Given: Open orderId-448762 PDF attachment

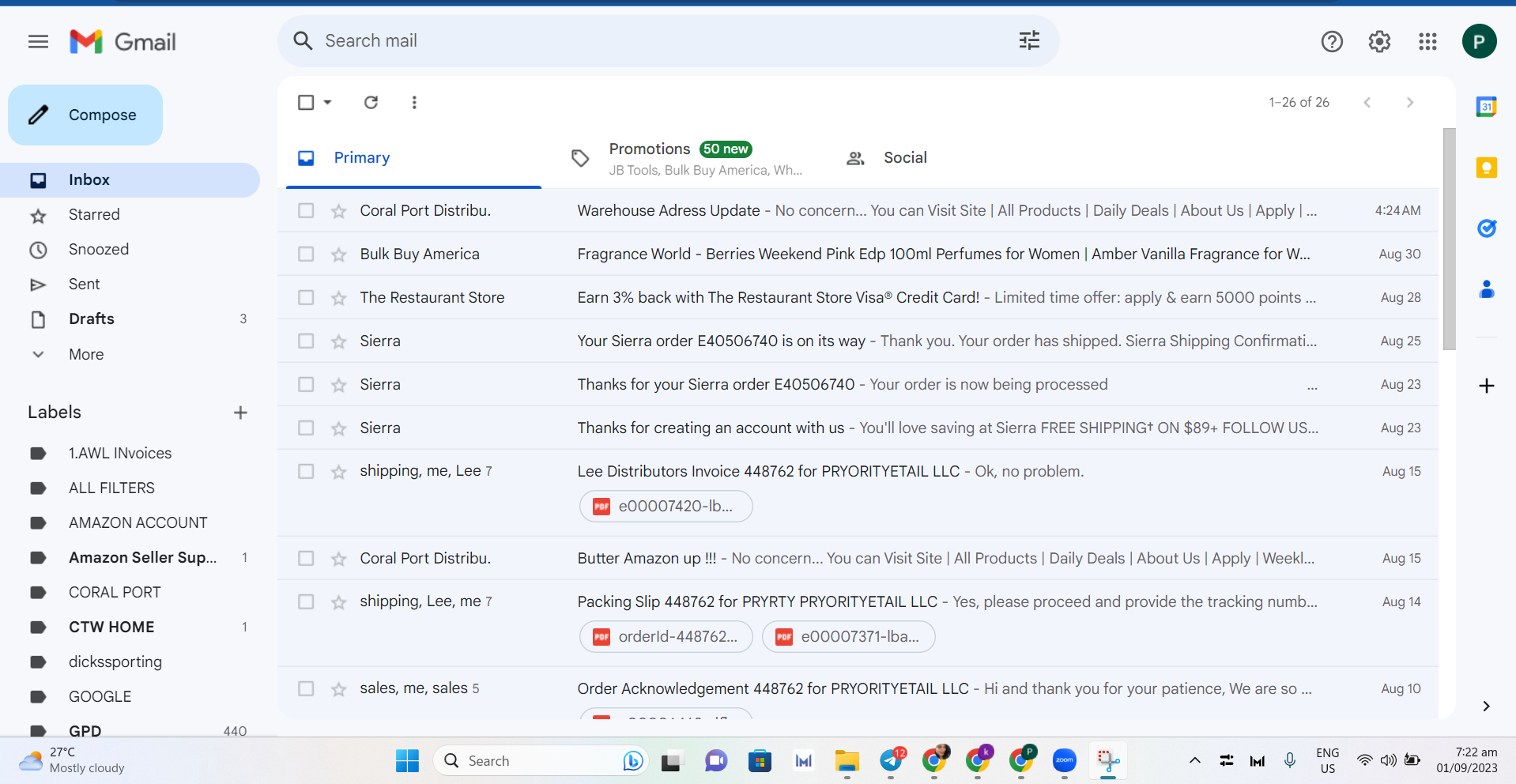Looking at the screenshot, I should click(667, 637).
